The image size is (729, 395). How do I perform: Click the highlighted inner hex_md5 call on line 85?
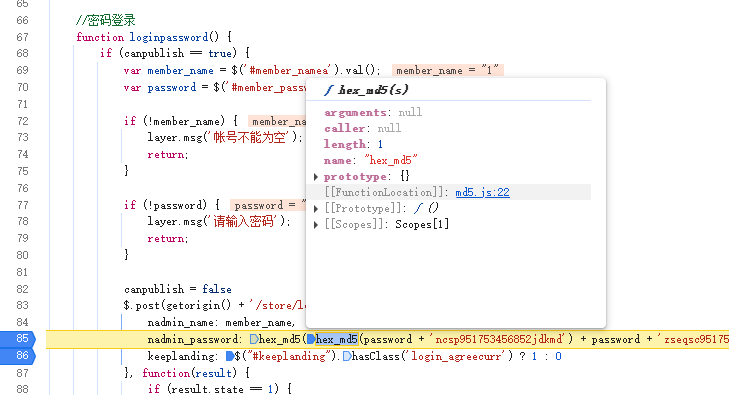[337, 339]
